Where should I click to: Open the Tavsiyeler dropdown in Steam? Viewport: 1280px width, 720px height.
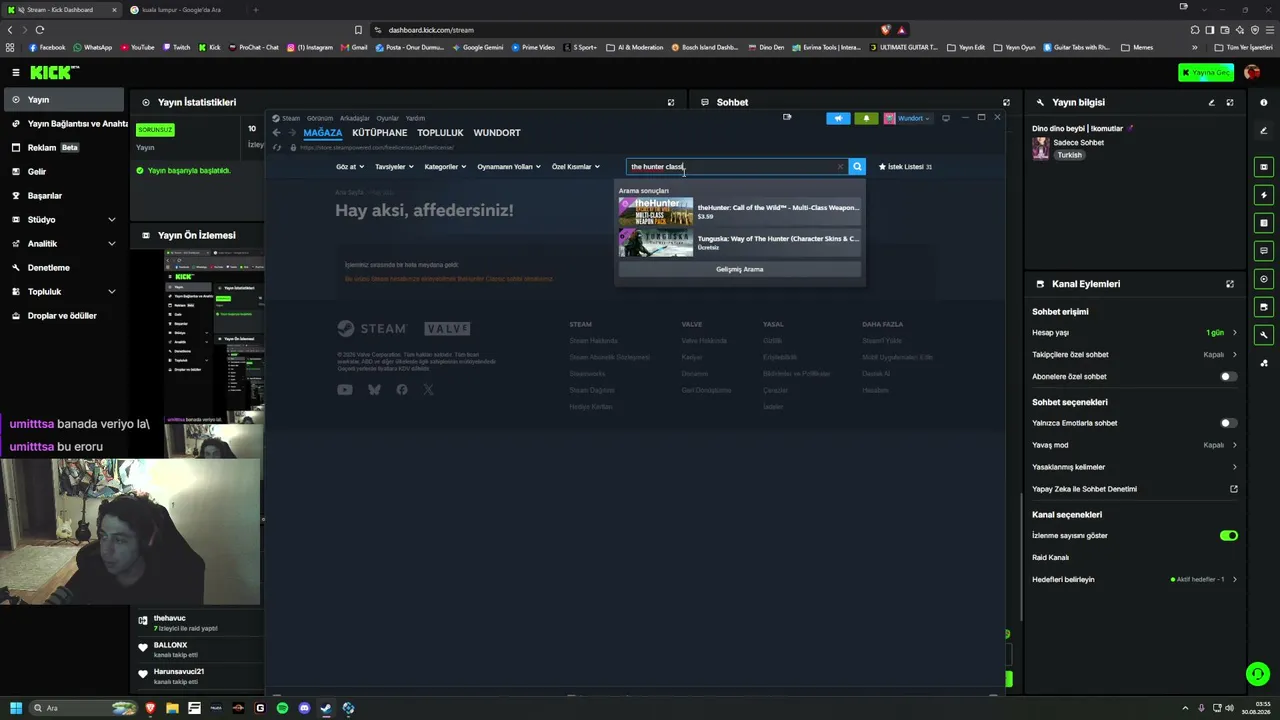point(394,167)
